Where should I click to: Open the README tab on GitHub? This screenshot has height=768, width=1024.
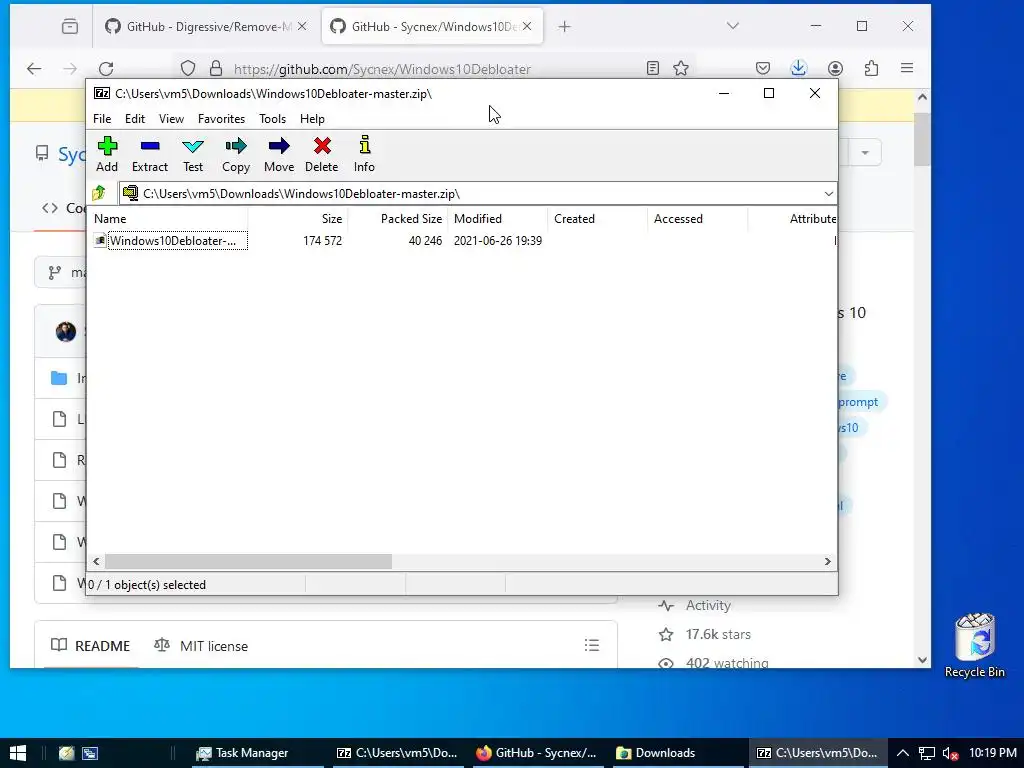click(x=91, y=646)
